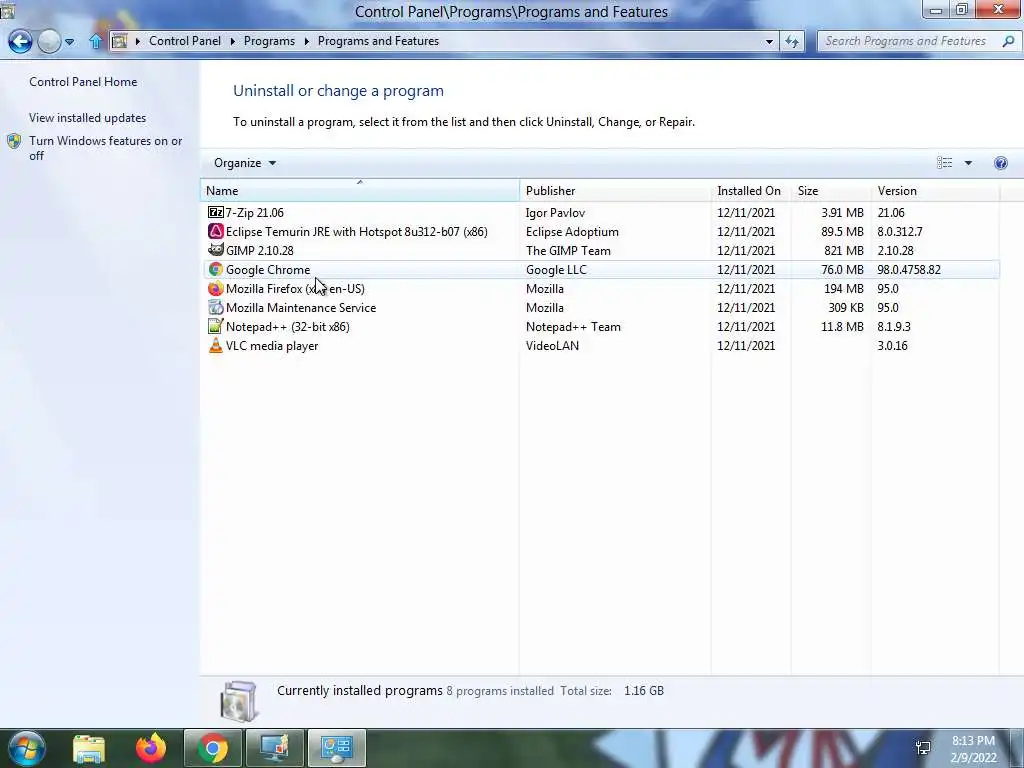The width and height of the screenshot is (1024, 768).
Task: Expand the address bar history dropdown
Action: click(x=769, y=41)
